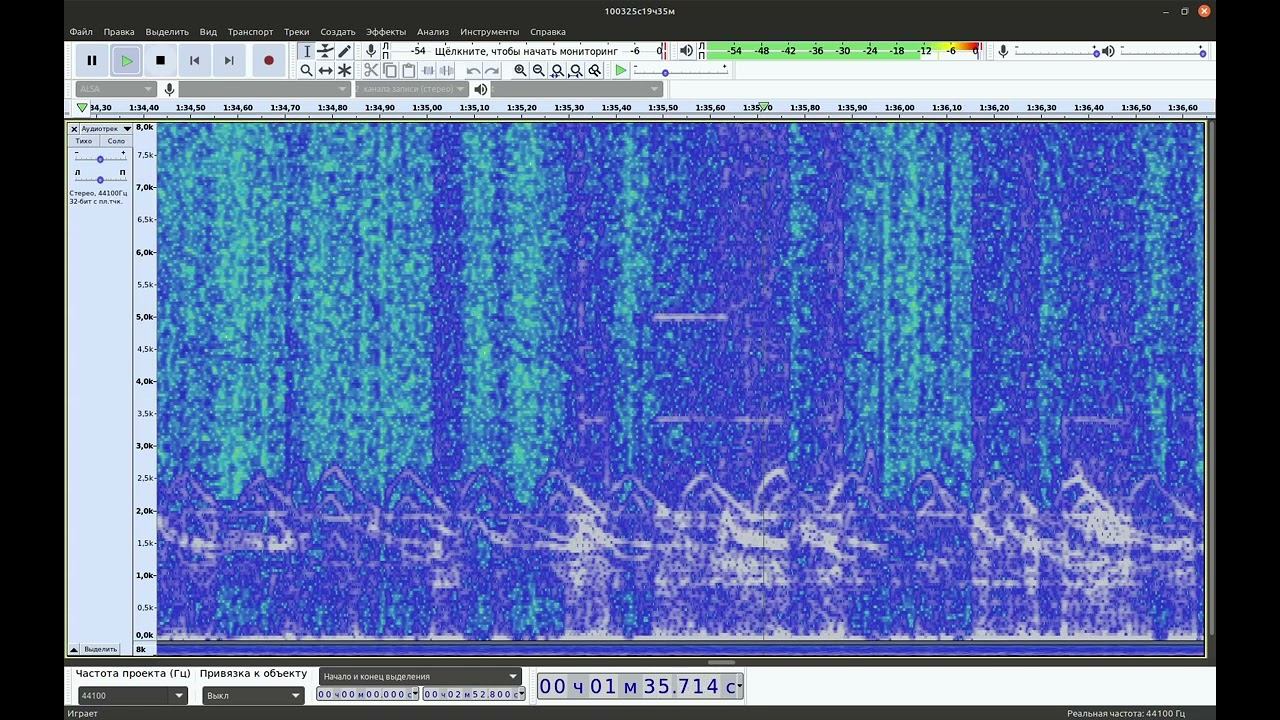Open the recording channels (стерео) dropdown
Screen dimensions: 1280x720
pos(413,89)
